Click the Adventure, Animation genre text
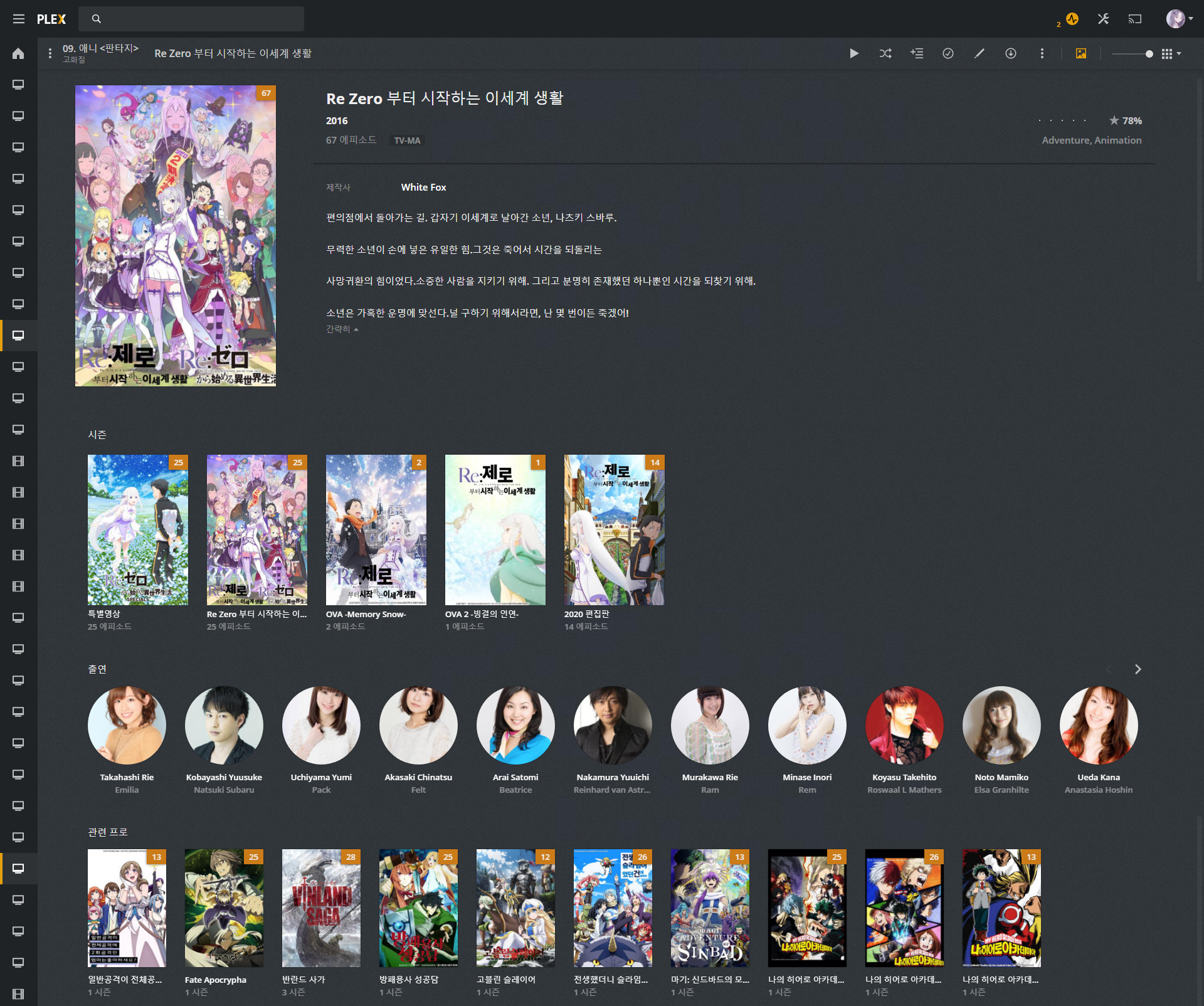This screenshot has height=1006, width=1204. tap(1092, 140)
